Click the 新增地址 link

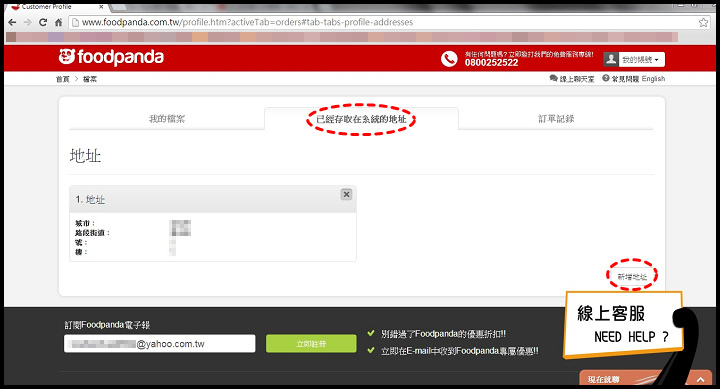(x=632, y=276)
